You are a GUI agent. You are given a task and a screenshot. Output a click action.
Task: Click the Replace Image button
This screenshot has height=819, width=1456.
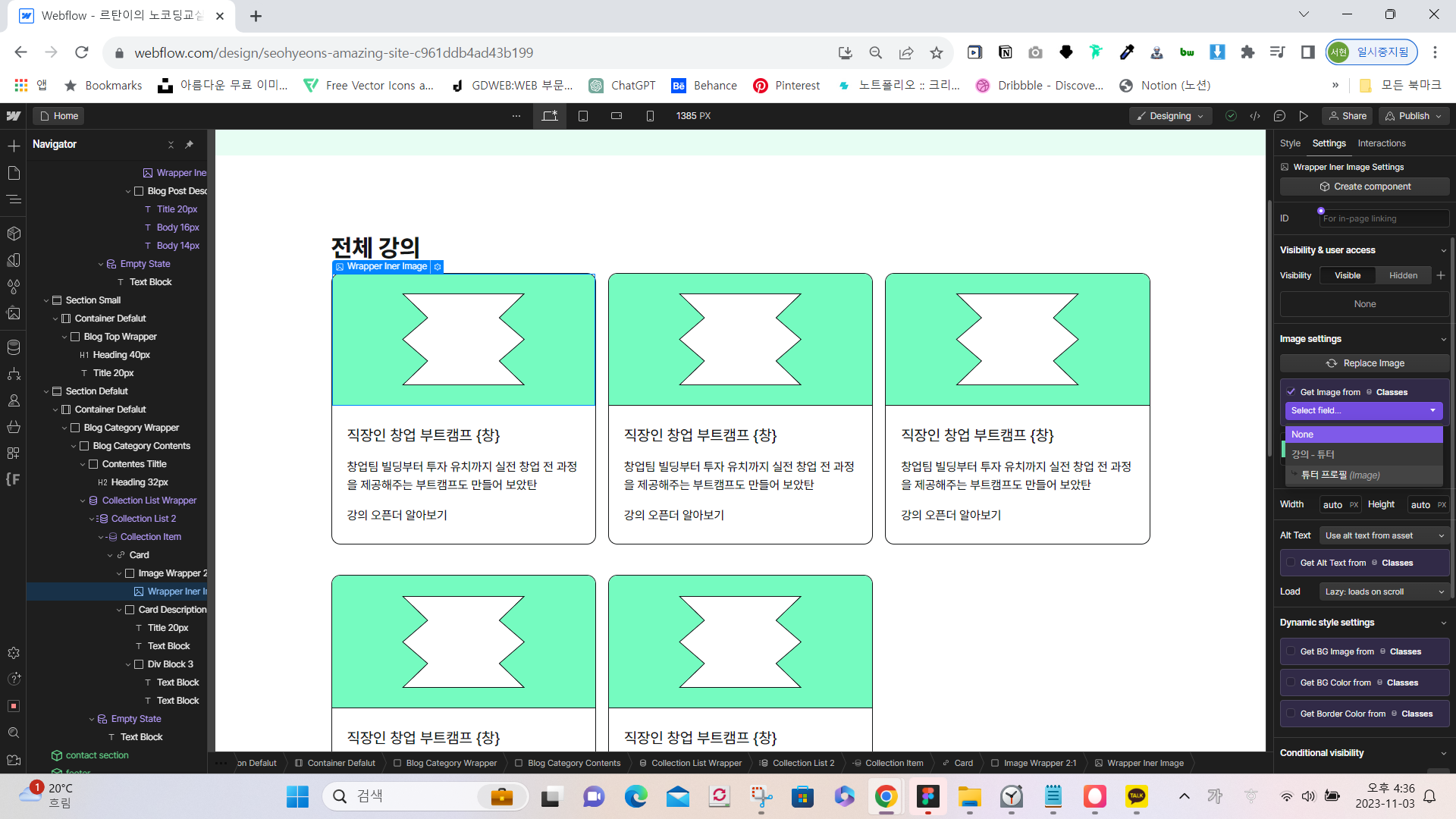[1364, 363]
